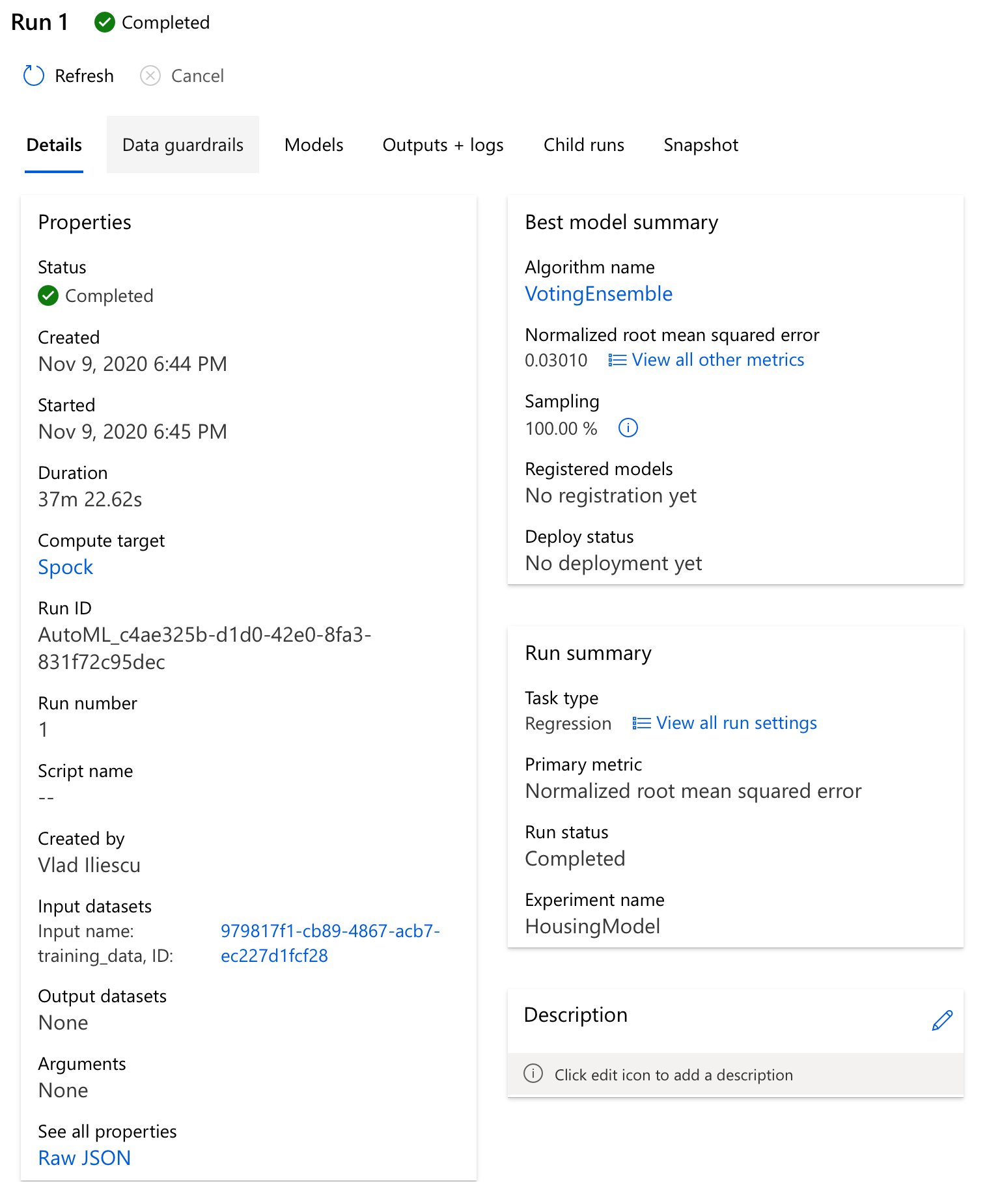Open the VotingEnsemble algorithm link
Screen dimensions: 1000x1204
point(598,294)
